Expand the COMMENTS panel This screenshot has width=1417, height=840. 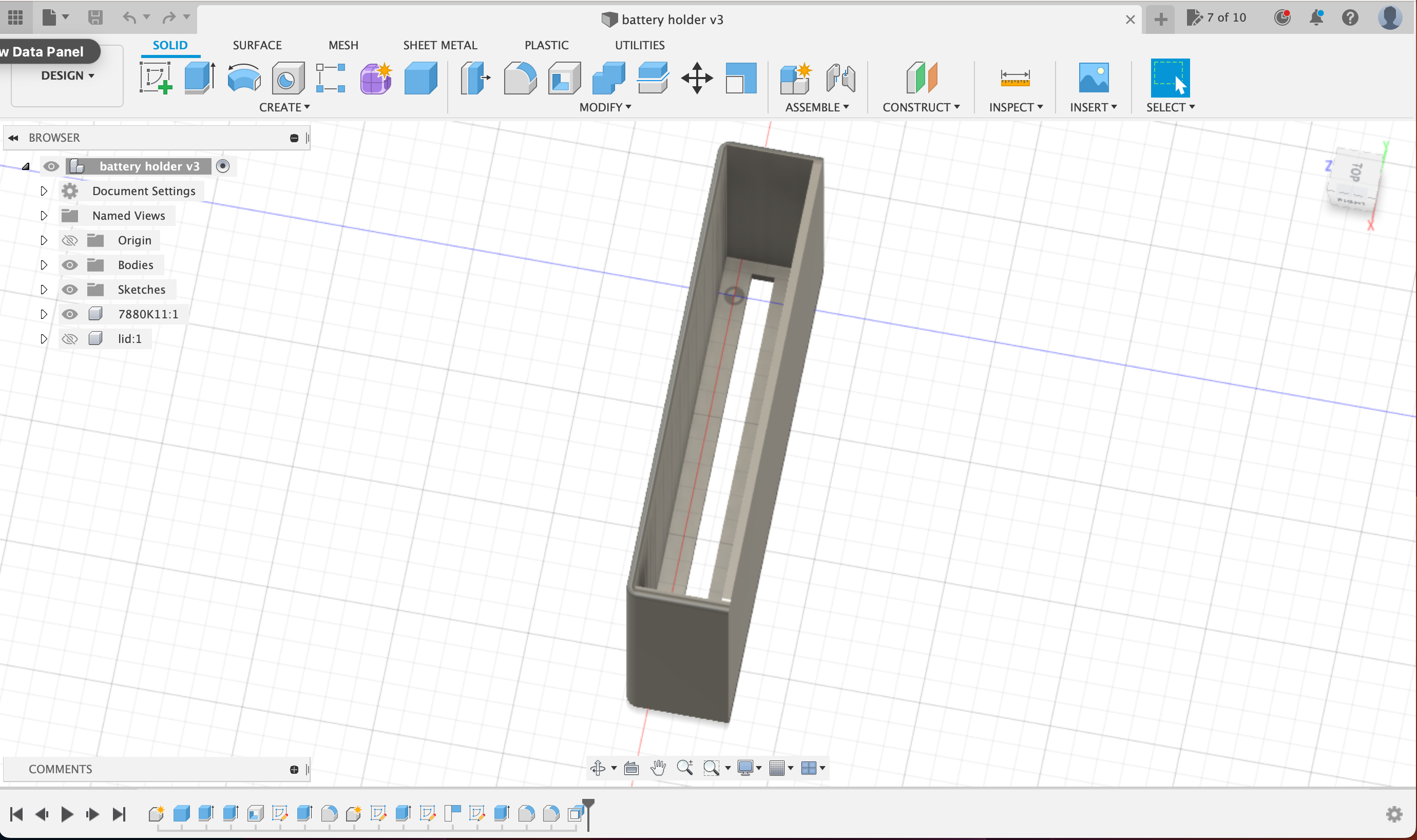pyautogui.click(x=294, y=769)
